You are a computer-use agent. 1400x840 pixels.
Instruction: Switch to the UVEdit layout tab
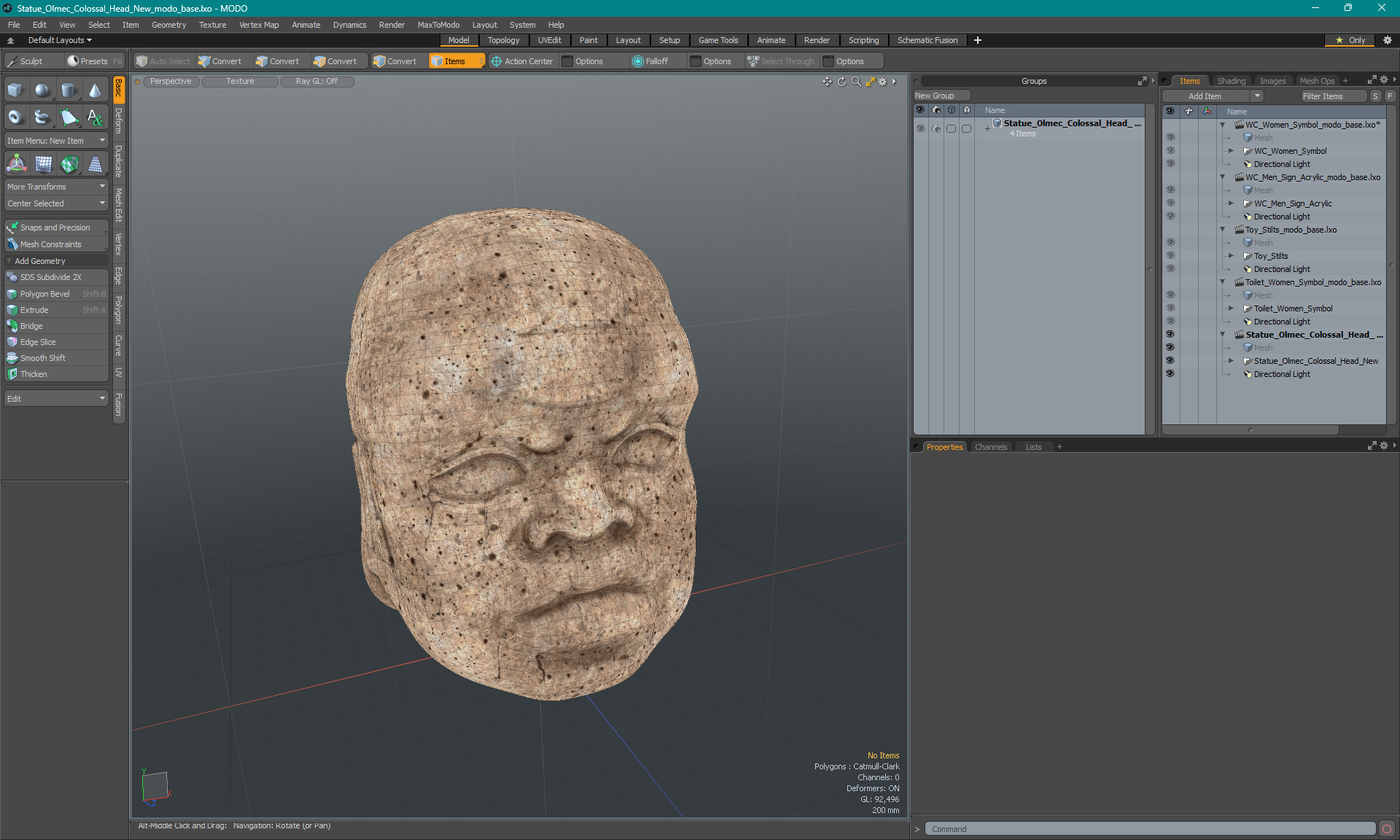(549, 40)
